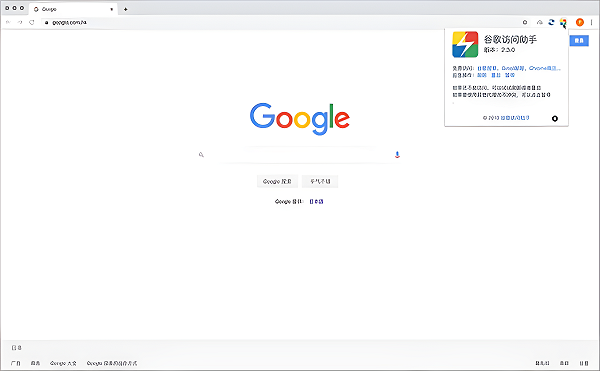Click the Google search input field
Image resolution: width=600 pixels, height=371 pixels.
point(299,155)
